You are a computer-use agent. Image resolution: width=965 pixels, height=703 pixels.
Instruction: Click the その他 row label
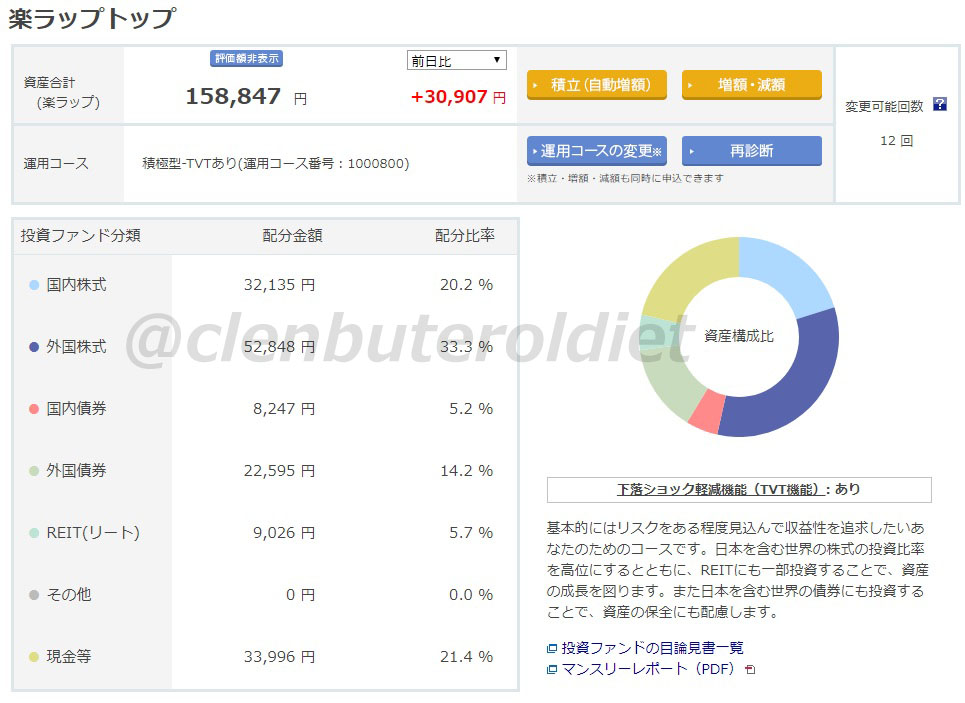click(x=69, y=595)
